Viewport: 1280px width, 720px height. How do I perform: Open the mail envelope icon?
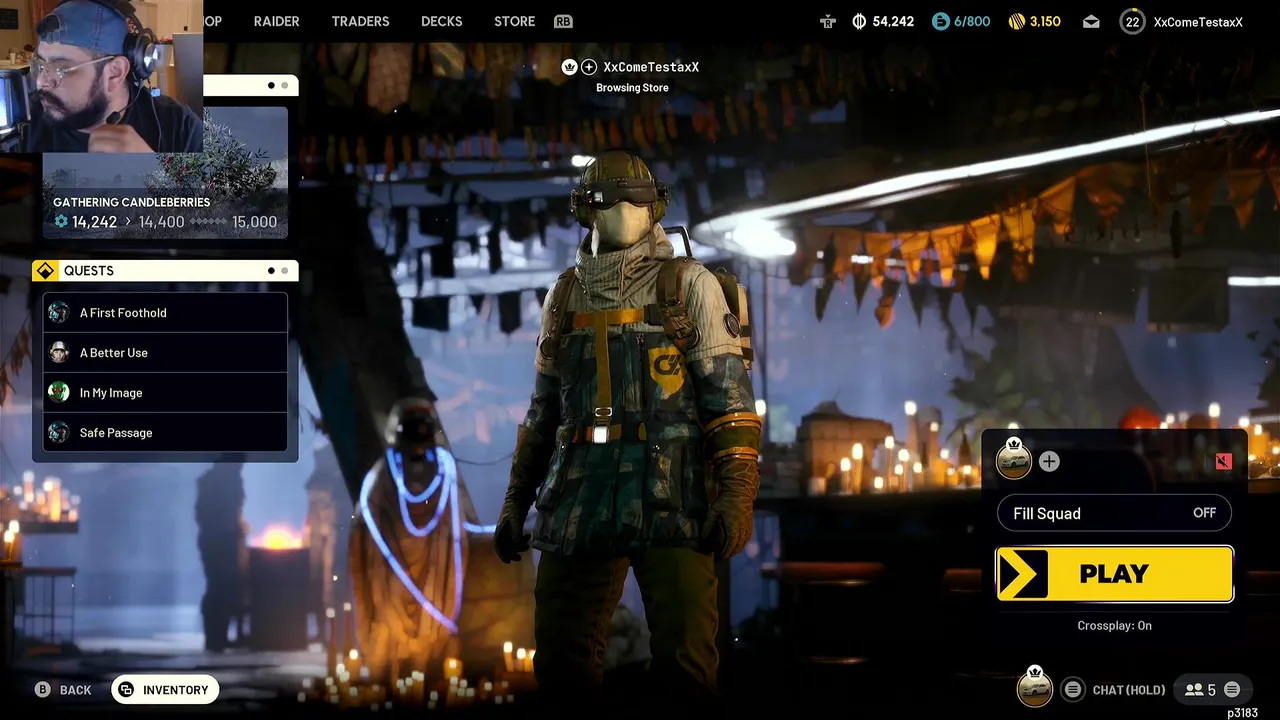(1091, 21)
